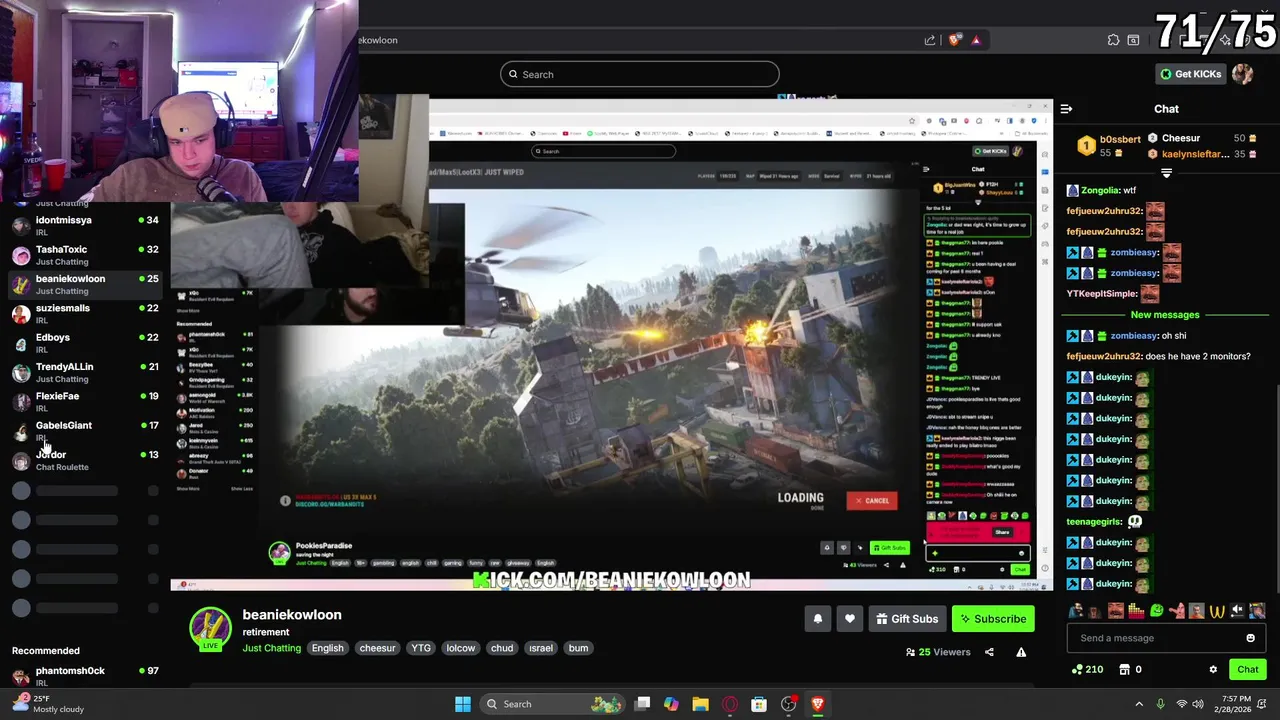
Task: Open Opera browser in taskbar
Action: pos(730,704)
